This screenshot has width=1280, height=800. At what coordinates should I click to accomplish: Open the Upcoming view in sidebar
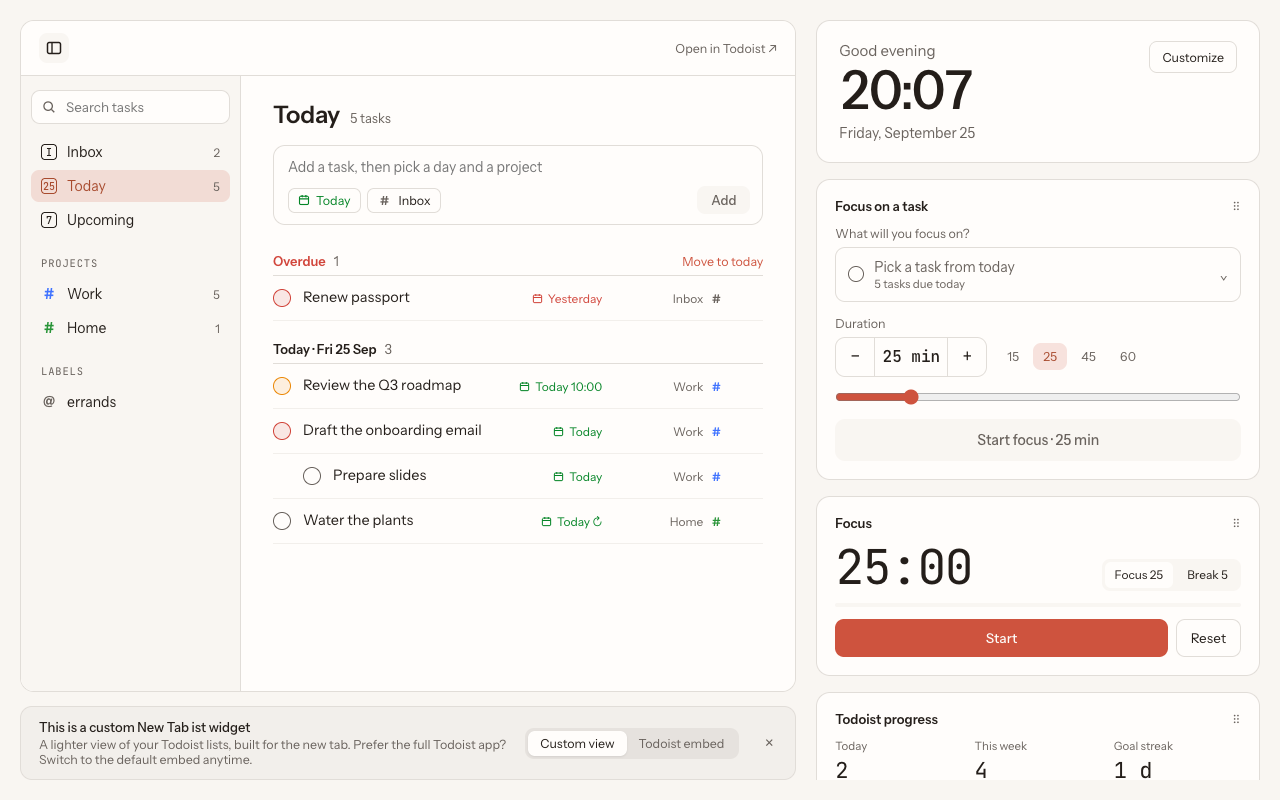tap(130, 220)
